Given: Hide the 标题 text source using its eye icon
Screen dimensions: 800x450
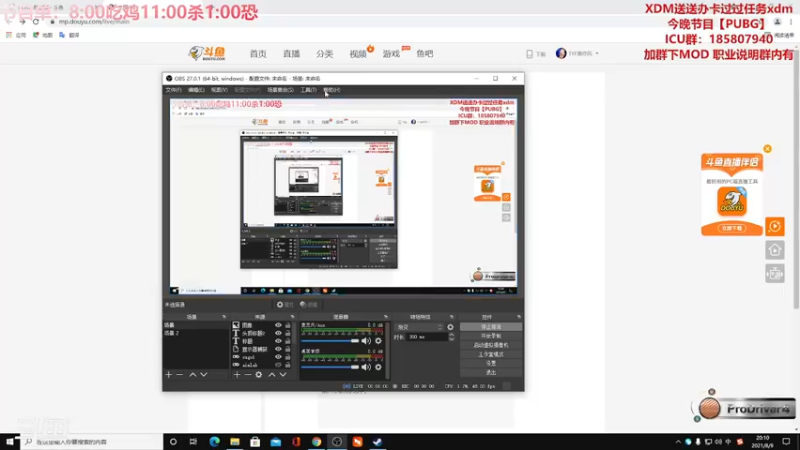Looking at the screenshot, I should pyautogui.click(x=278, y=341).
